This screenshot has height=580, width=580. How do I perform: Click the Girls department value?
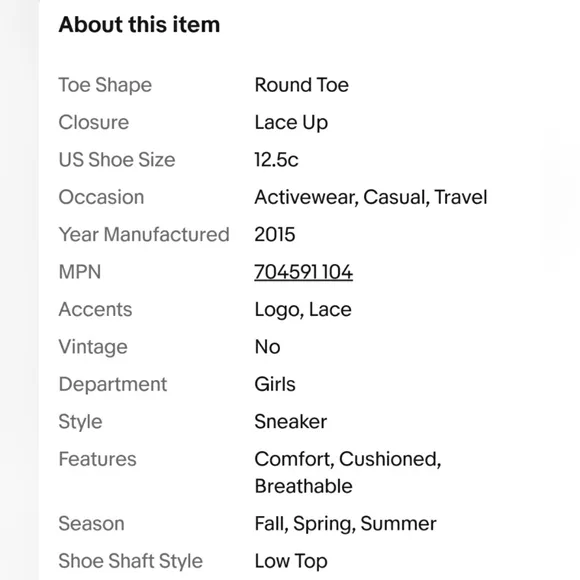point(275,384)
